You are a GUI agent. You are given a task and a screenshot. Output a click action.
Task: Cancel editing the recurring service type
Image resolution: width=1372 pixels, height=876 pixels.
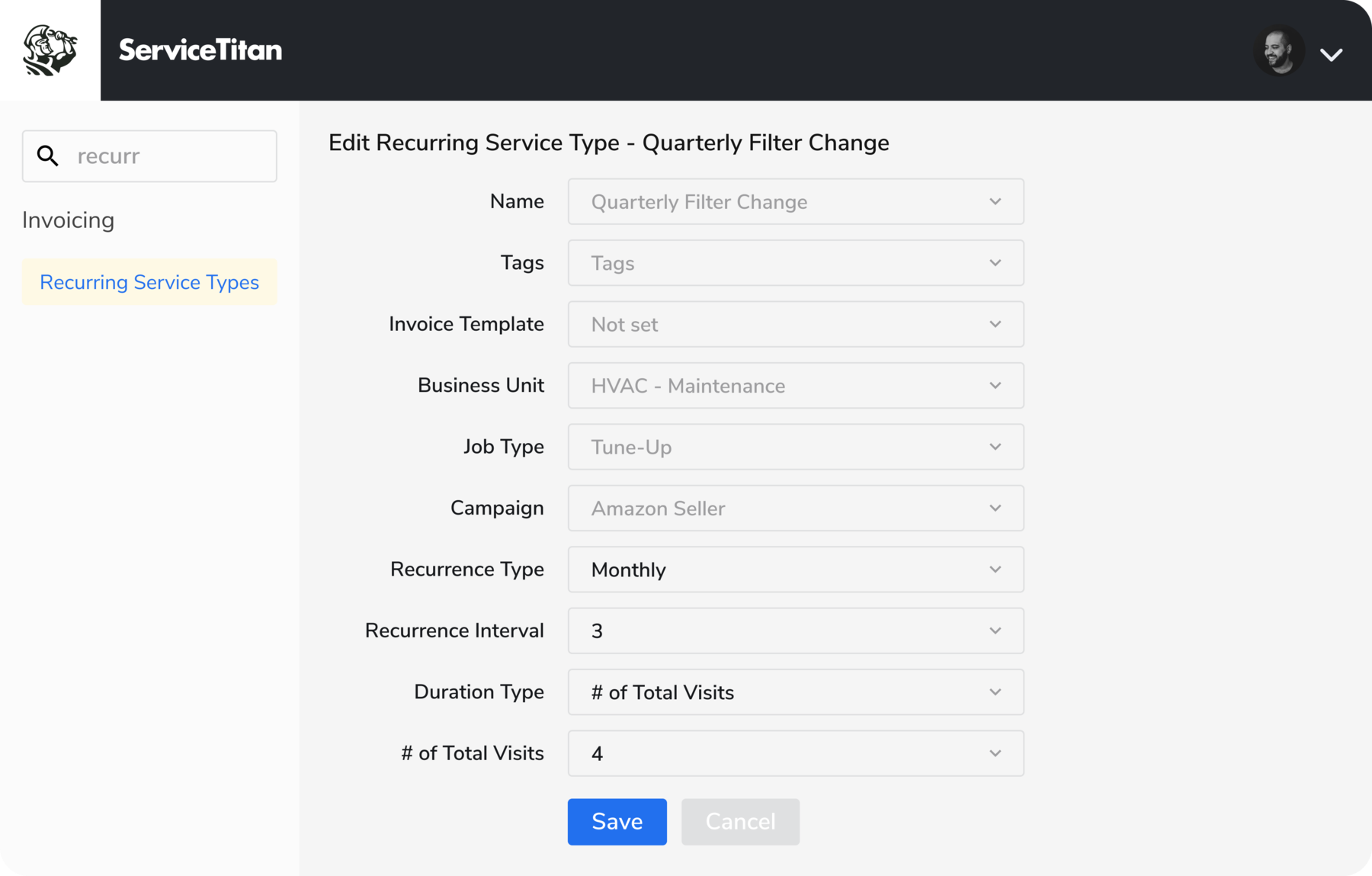coord(740,821)
